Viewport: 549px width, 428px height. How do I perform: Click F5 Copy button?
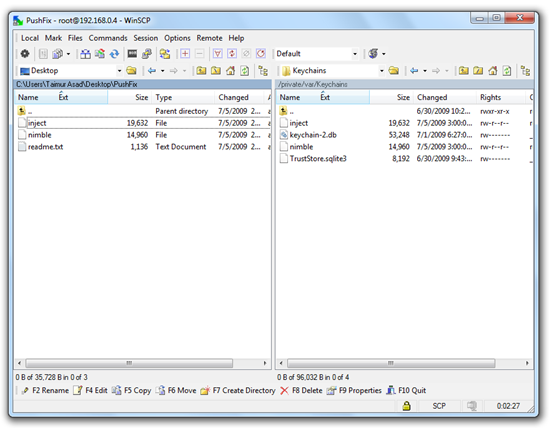(132, 390)
